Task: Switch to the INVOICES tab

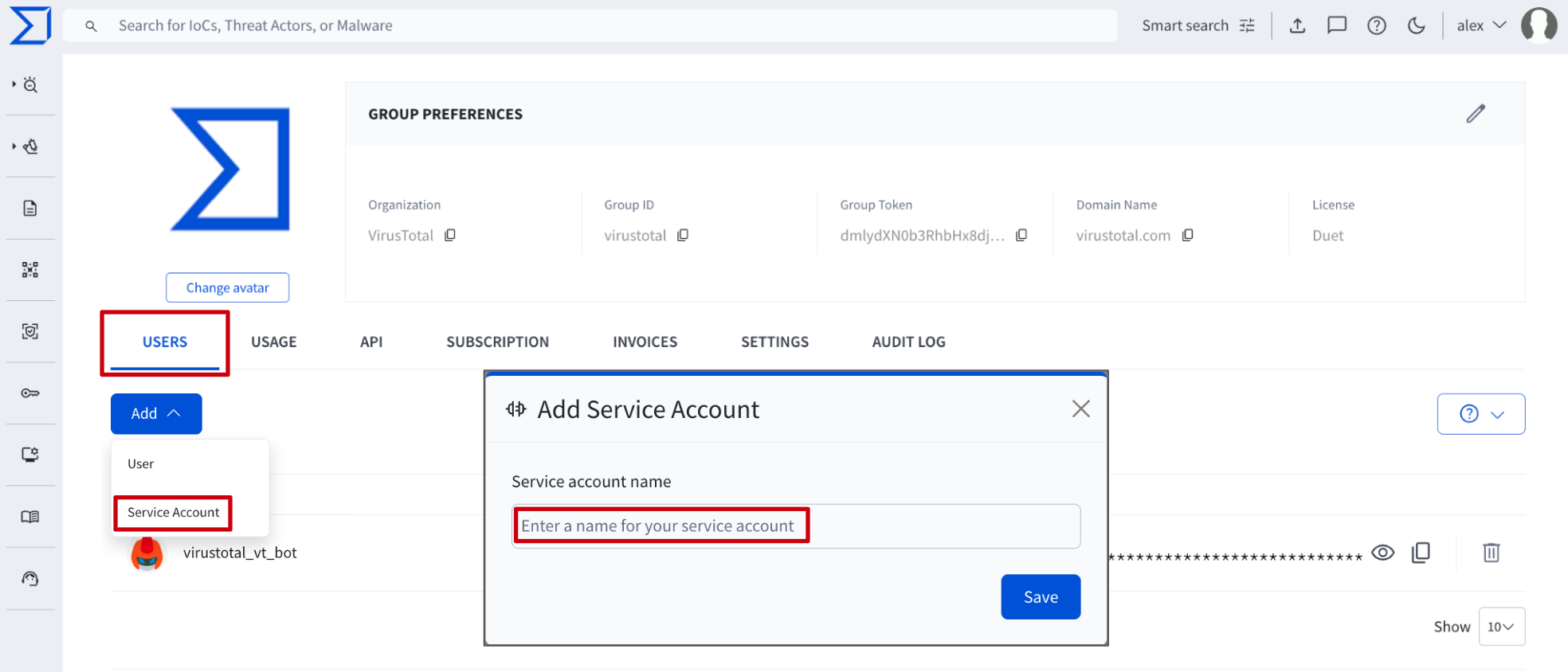Action: pyautogui.click(x=645, y=342)
